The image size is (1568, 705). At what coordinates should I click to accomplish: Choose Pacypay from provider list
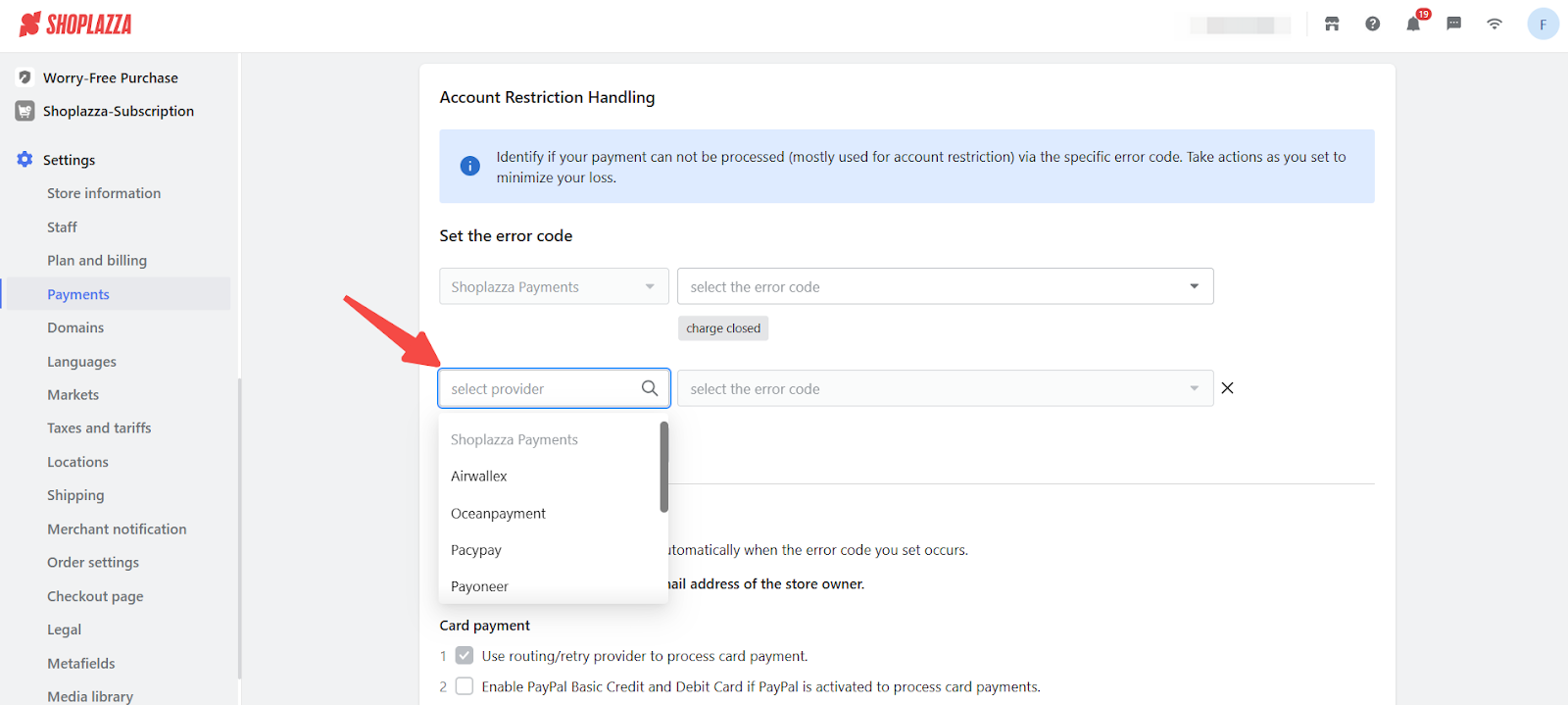[476, 550]
